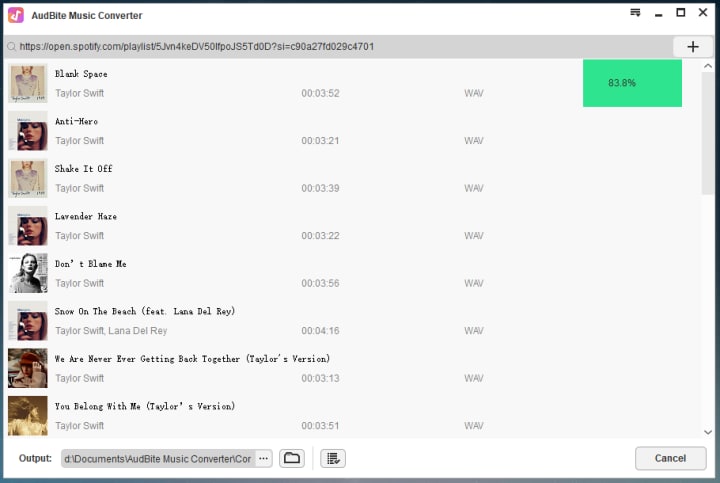Image resolution: width=720 pixels, height=483 pixels.
Task: Click duration 00:03:22 of Lavender Haze
Action: pyautogui.click(x=320, y=236)
